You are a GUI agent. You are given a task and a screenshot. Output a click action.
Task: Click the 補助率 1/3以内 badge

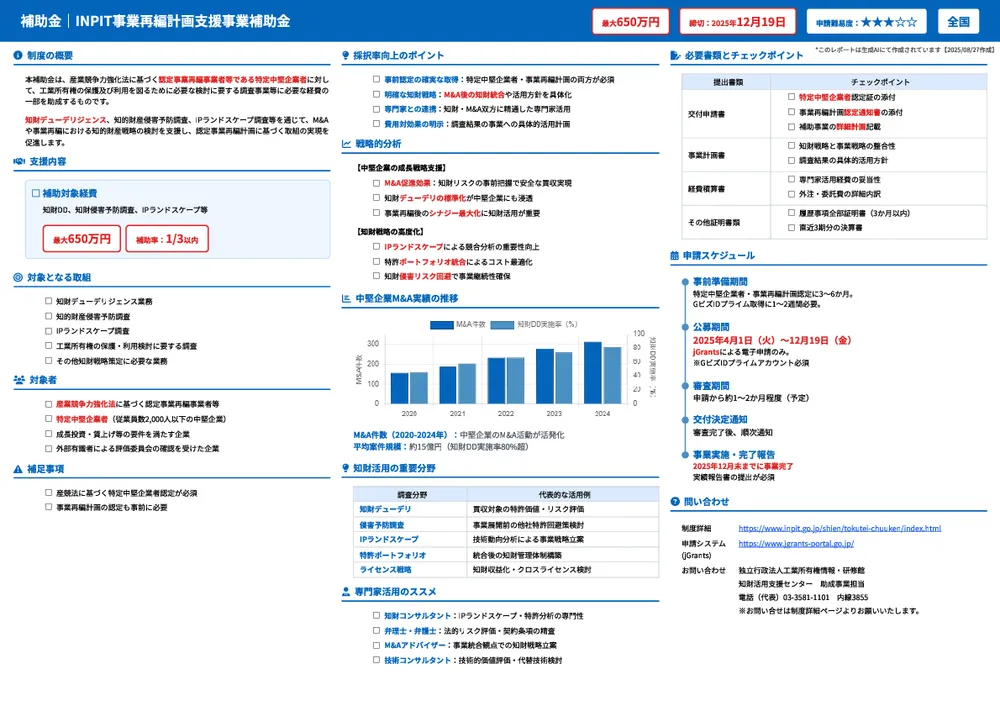167,239
